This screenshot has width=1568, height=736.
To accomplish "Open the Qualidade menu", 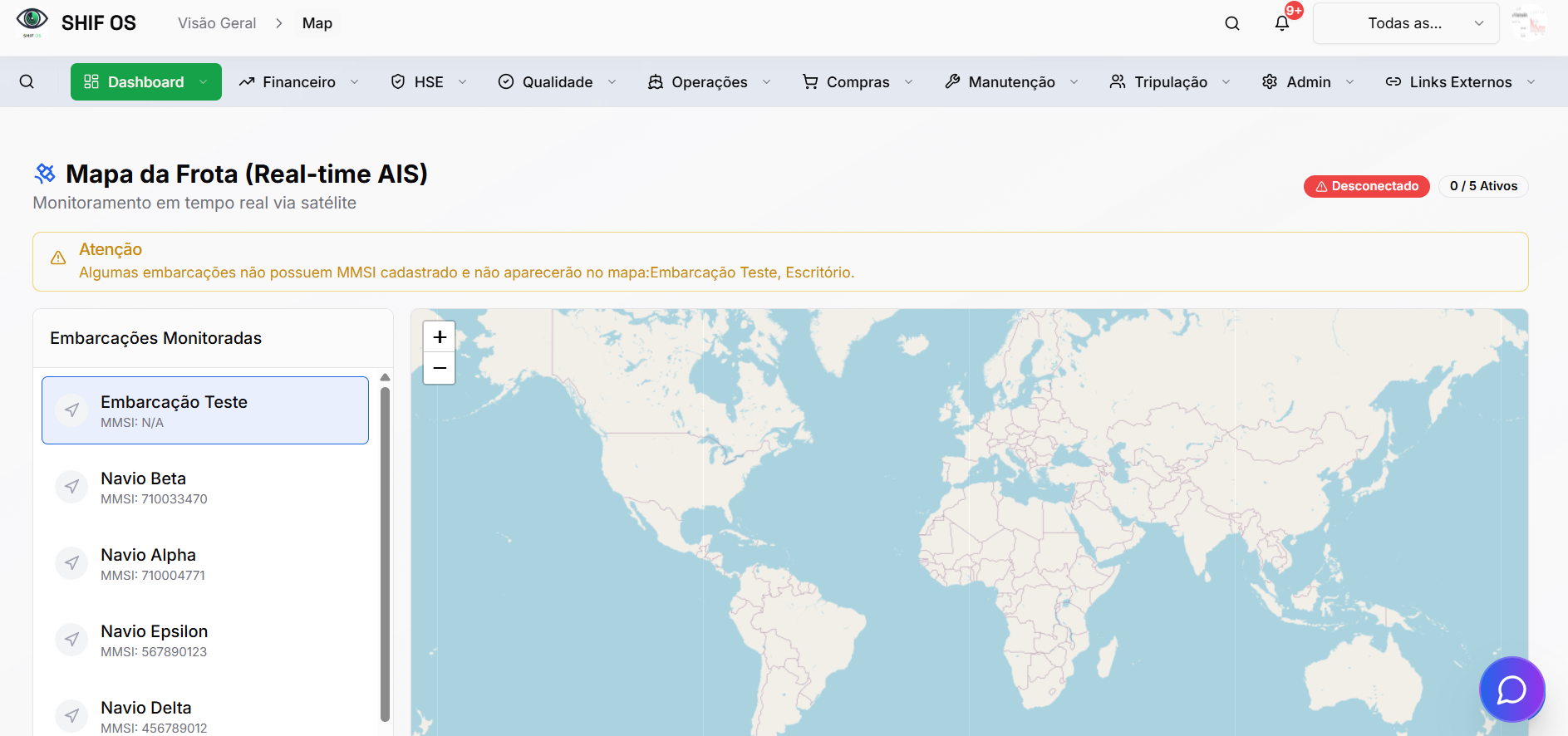I will pos(558,81).
